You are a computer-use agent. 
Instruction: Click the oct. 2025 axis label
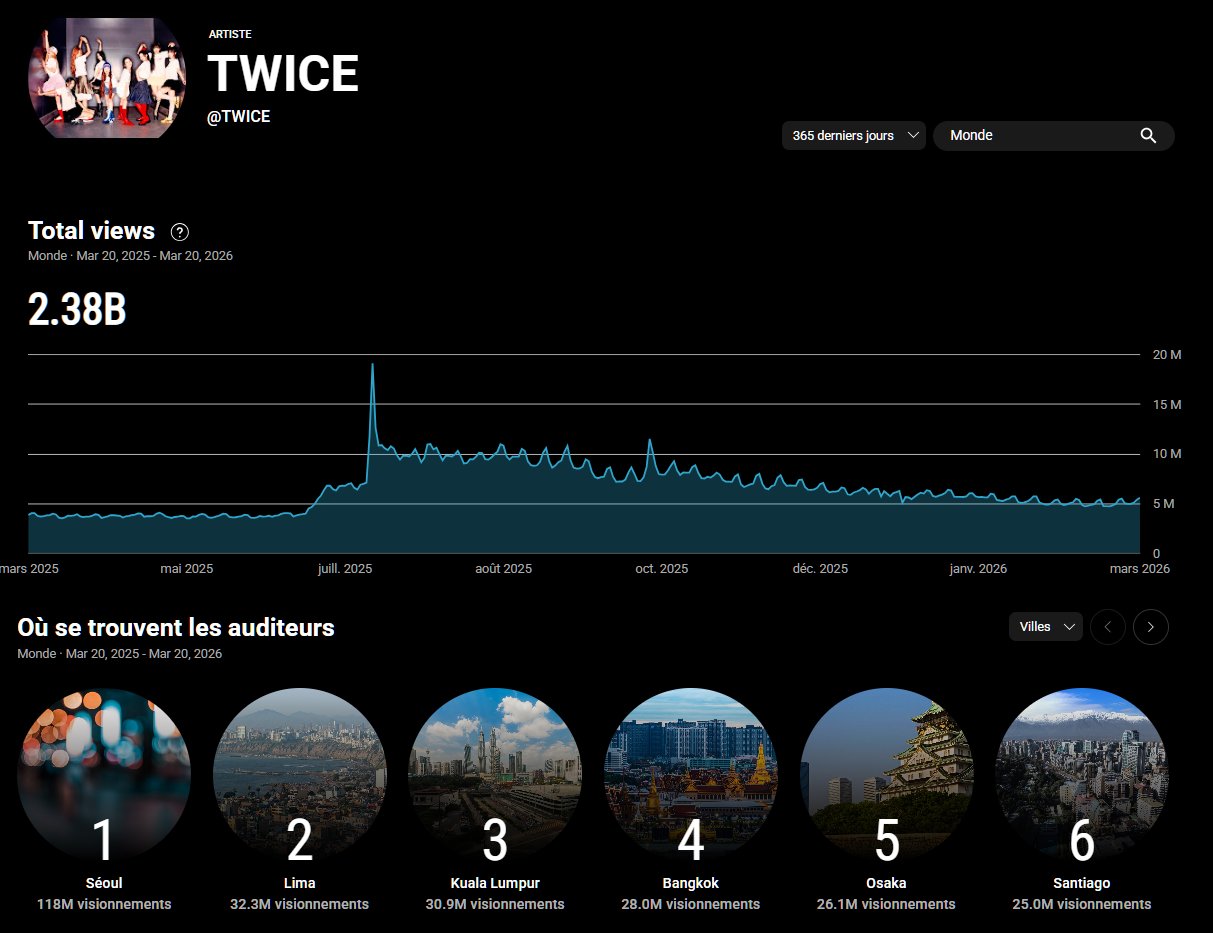[662, 568]
